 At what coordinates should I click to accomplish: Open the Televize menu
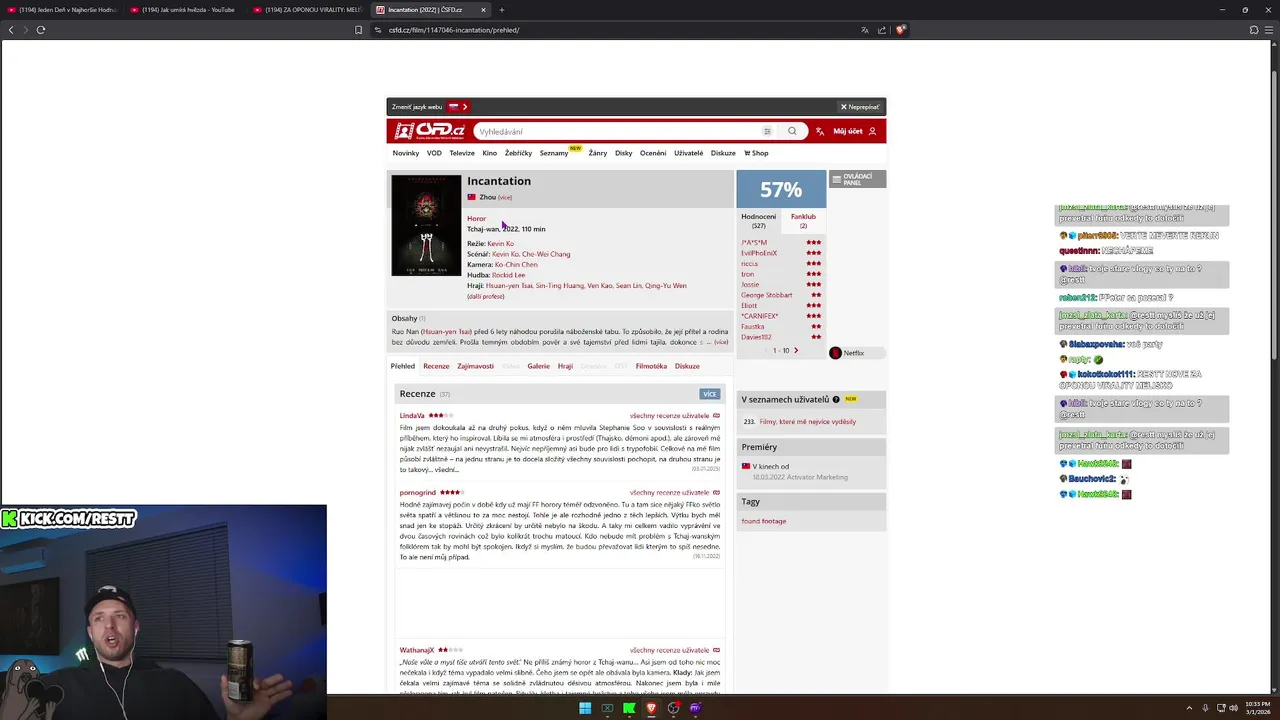click(462, 153)
